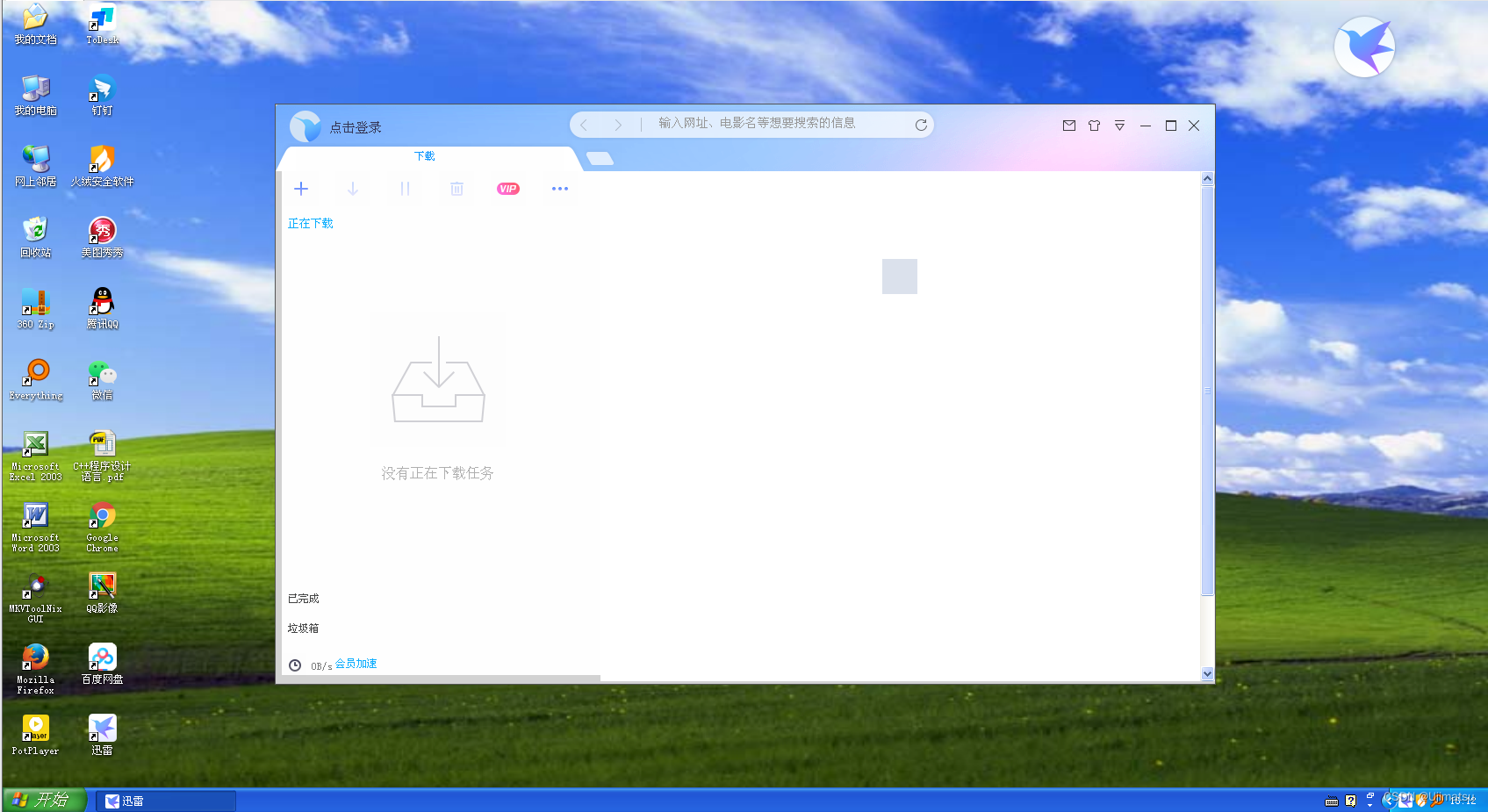Image resolution: width=1488 pixels, height=812 pixels.
Task: Go back with the address bar back arrow
Action: pos(584,125)
